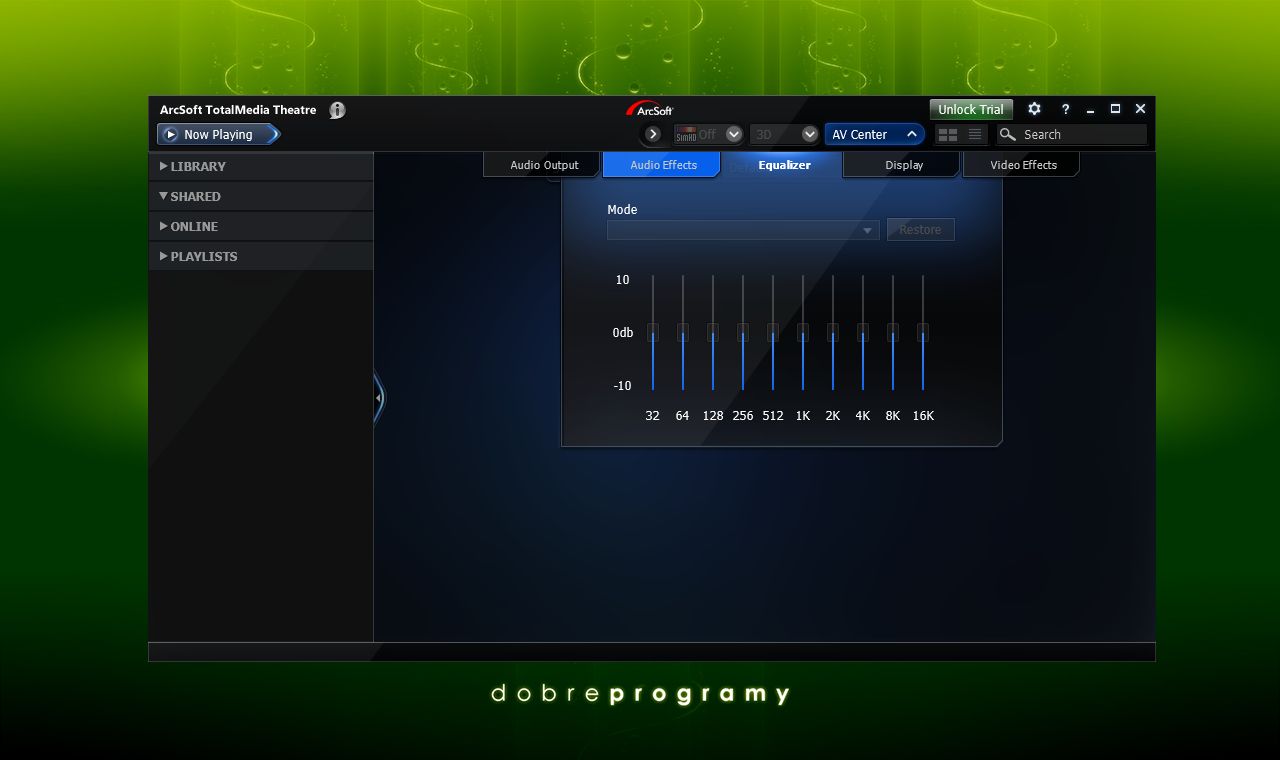Click the search magnifier icon
This screenshot has height=760, width=1280.
[1008, 134]
